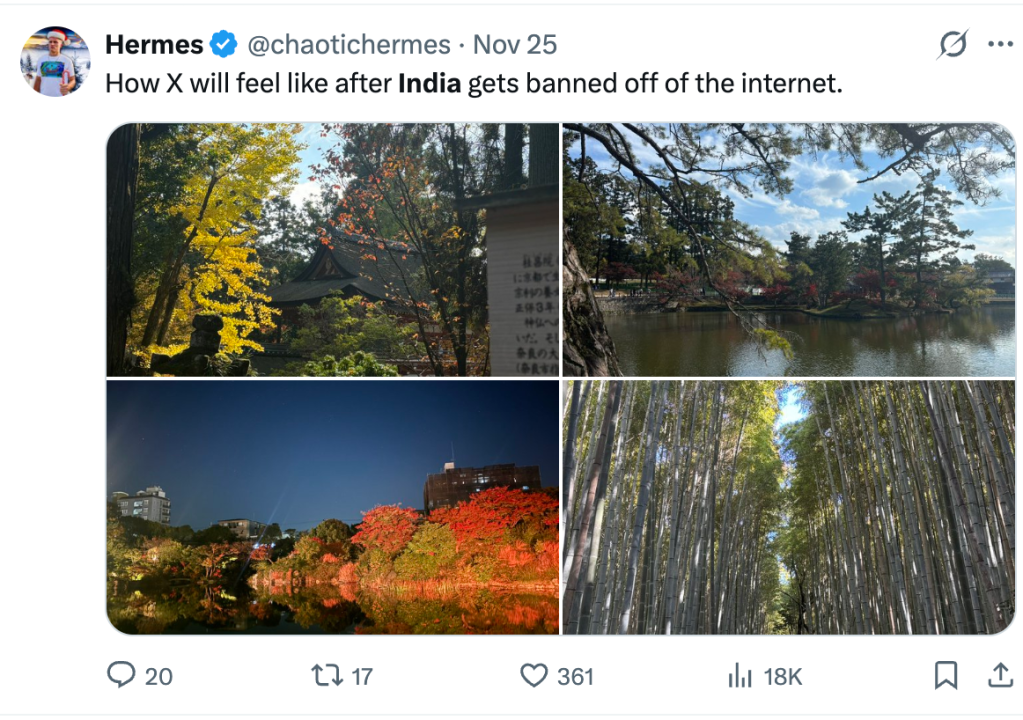Image resolution: width=1023 pixels, height=720 pixels.
Task: Open the Nov 25 timestamp link
Action: 514,45
